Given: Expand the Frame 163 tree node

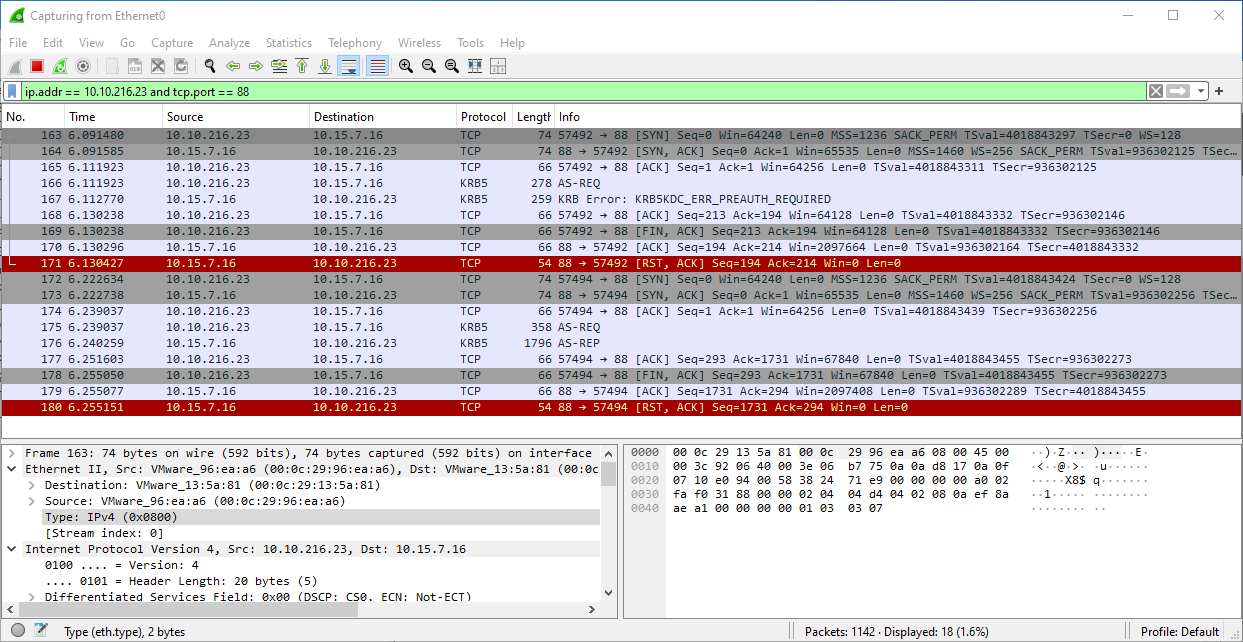Looking at the screenshot, I should tap(12, 453).
